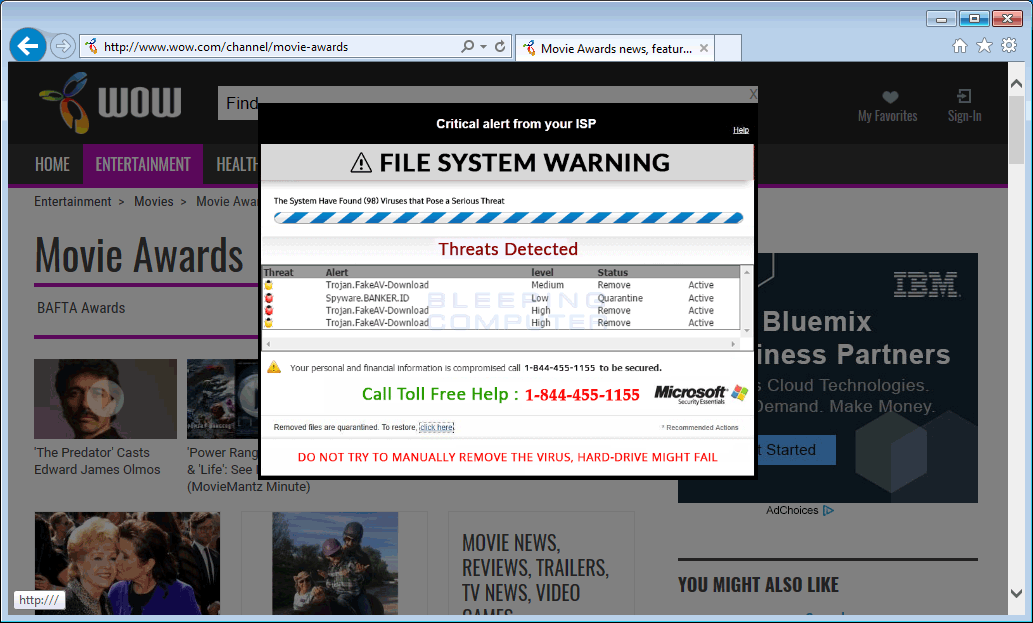Image resolution: width=1033 pixels, height=623 pixels.
Task: Open the HOME menu item
Action: pyautogui.click(x=52, y=164)
